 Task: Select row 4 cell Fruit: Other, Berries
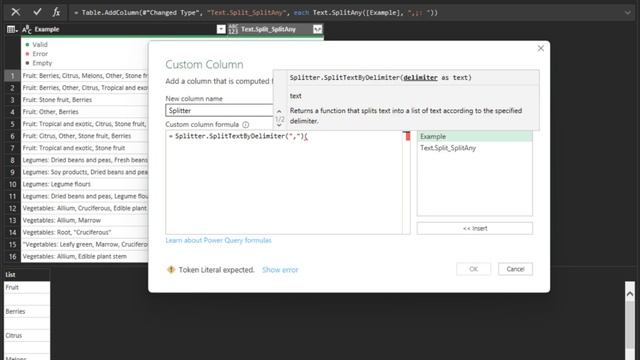click(85, 112)
